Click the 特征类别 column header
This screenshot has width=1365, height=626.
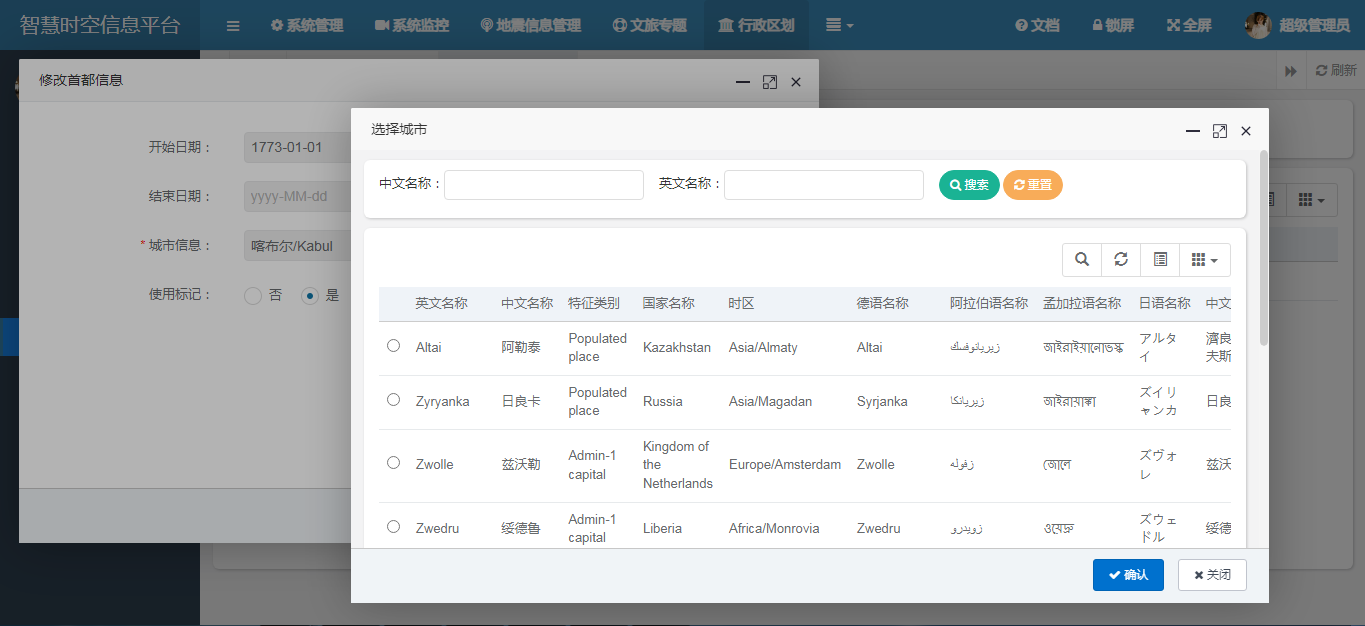[594, 303]
